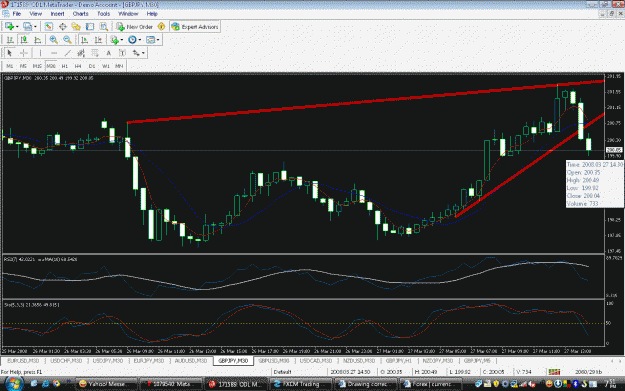Open Yahoo Messenger taskbar button
Viewport: 625px width, 391px height.
106,384
